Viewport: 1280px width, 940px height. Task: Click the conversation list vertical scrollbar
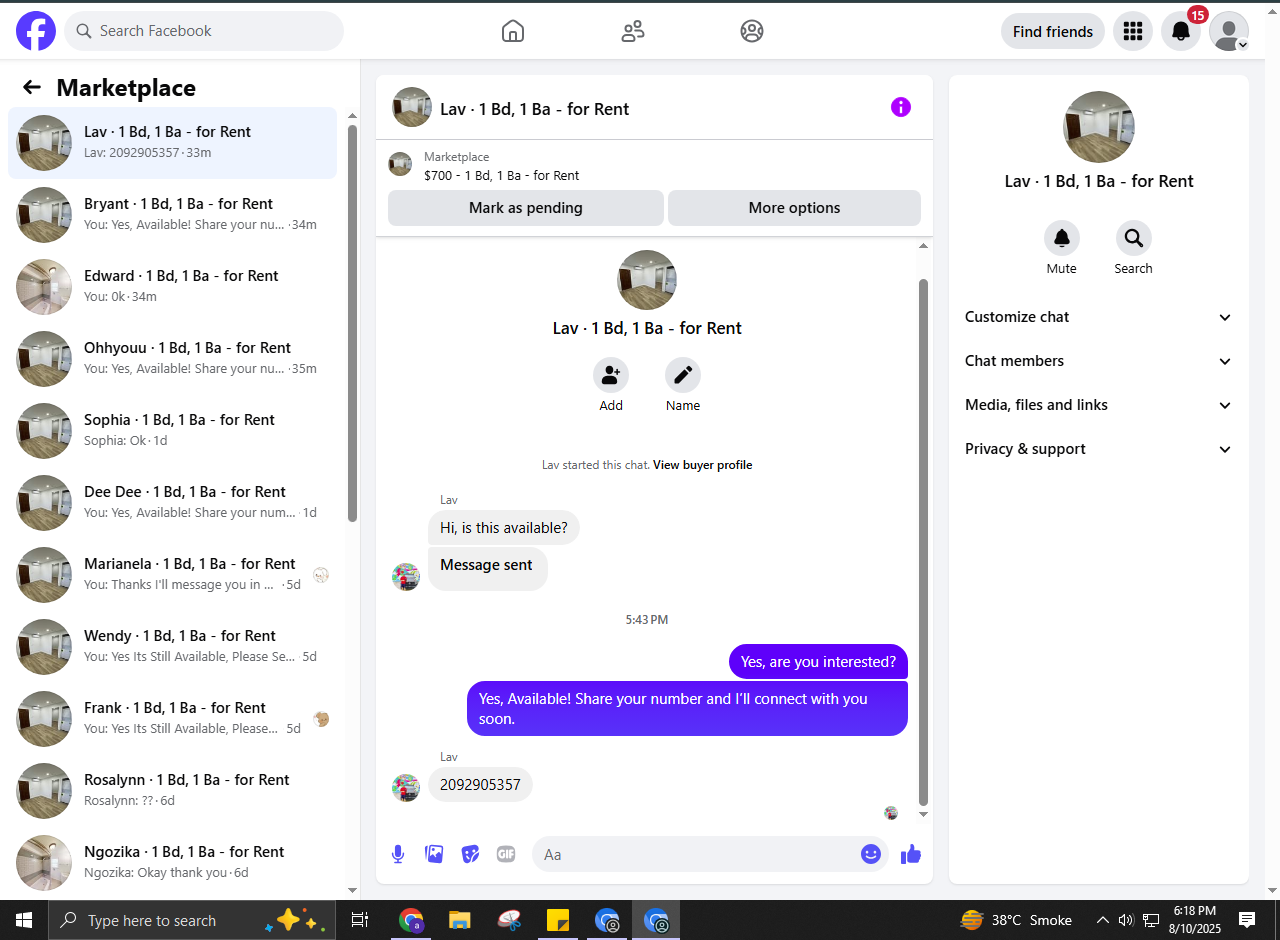coord(352,323)
